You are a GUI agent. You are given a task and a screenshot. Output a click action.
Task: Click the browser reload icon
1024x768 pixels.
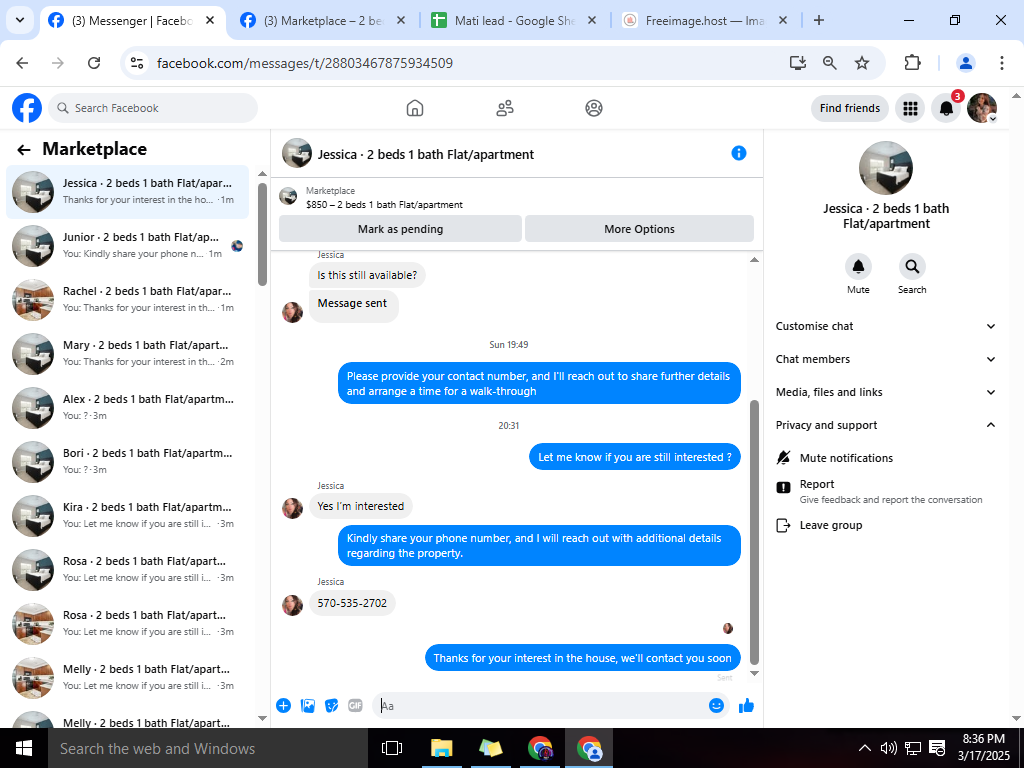coord(94,63)
